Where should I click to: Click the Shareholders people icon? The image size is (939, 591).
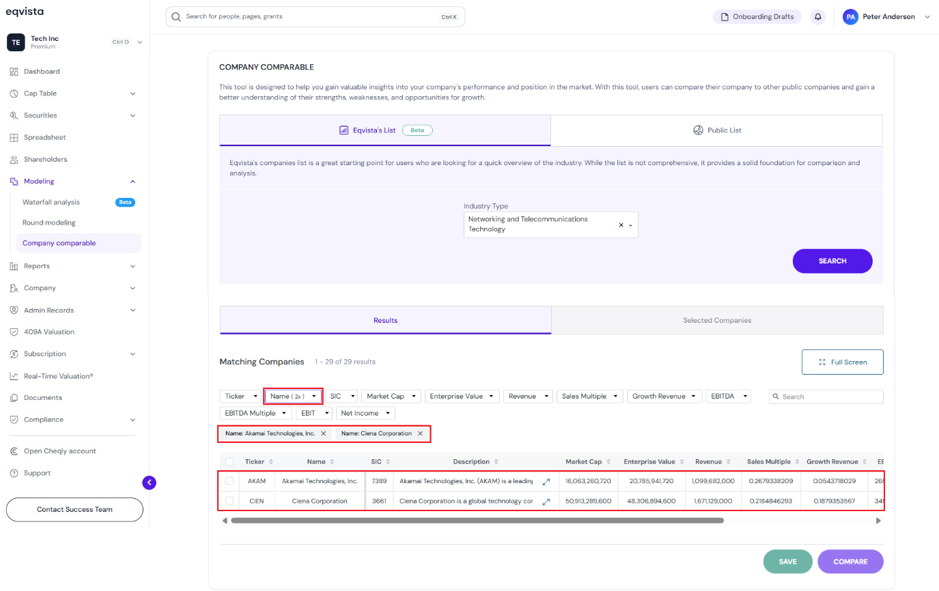tap(14, 159)
